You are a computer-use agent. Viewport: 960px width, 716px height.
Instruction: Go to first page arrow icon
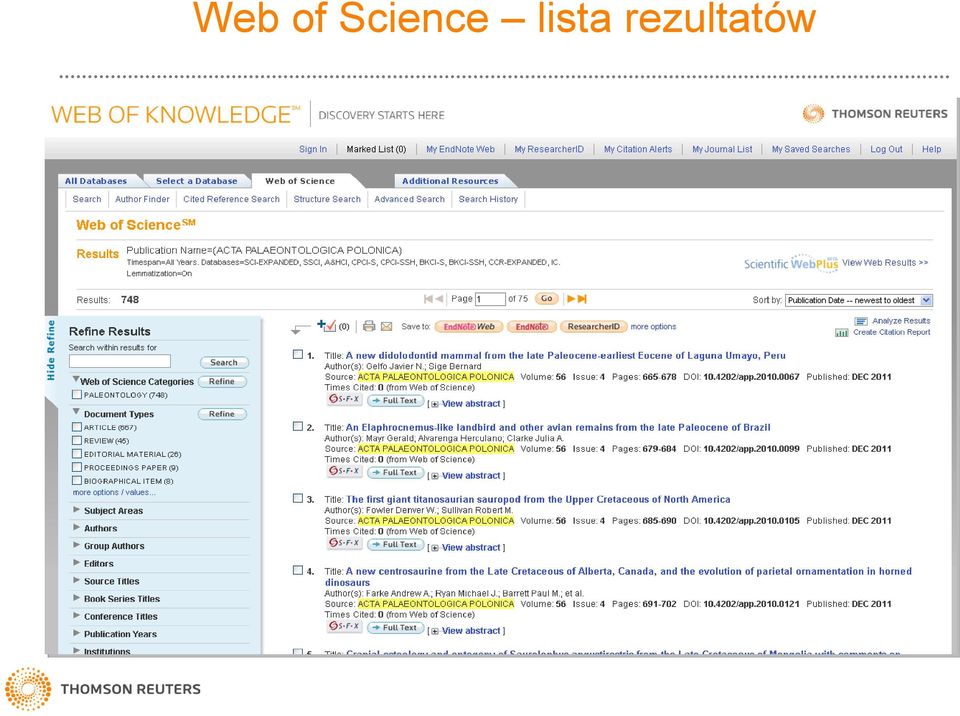pos(428,299)
